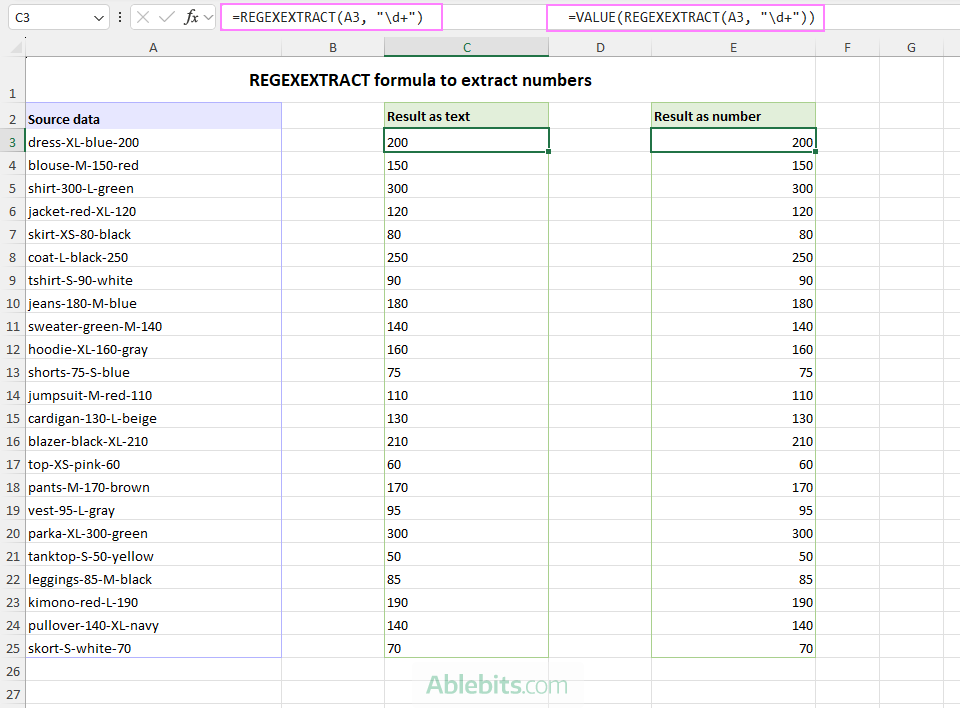
Task: Click text result 75 in column C
Action: point(467,372)
